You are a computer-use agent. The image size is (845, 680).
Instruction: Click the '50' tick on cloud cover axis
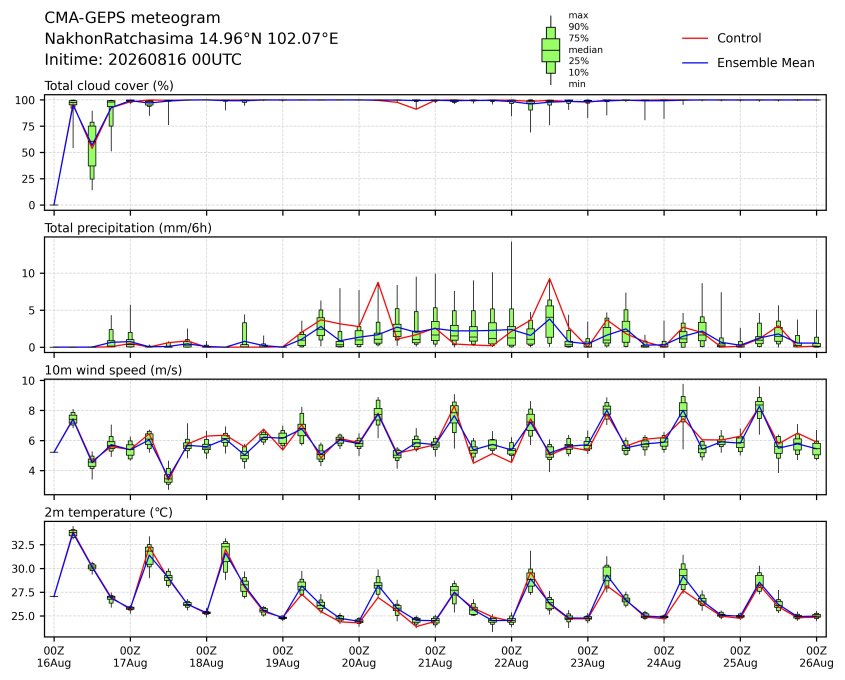(29, 152)
